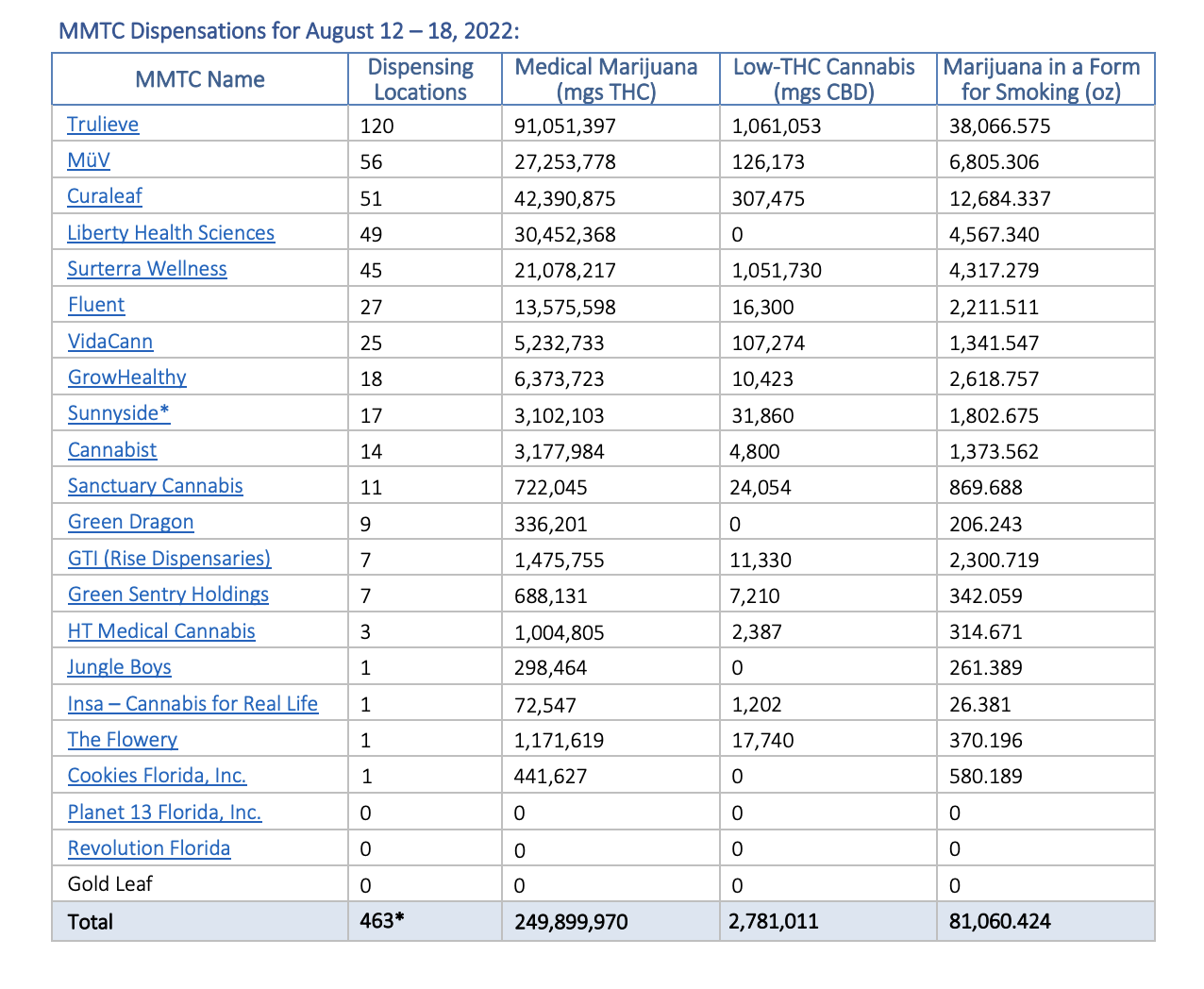Select The Flowery's CBD value 17,740
Viewport: 1204px width, 989px height.
click(x=763, y=742)
